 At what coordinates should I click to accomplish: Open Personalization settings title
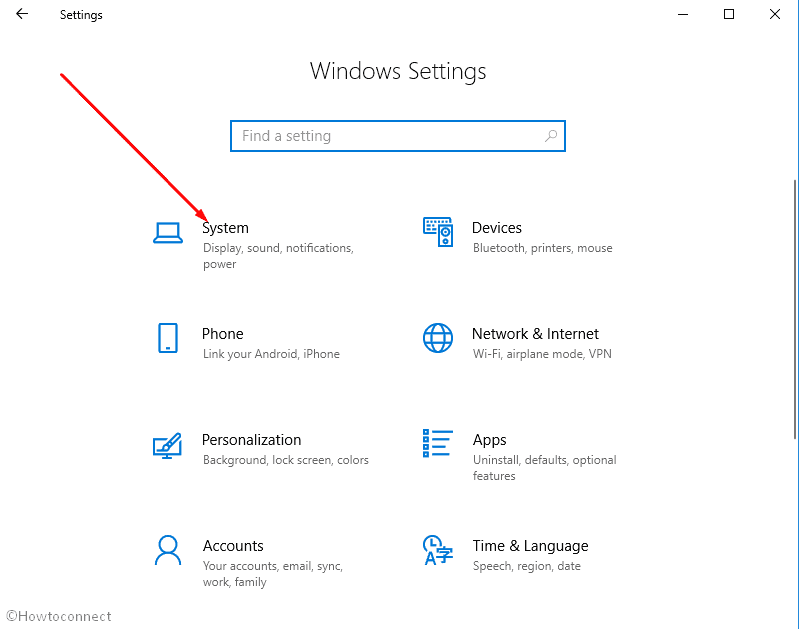(x=251, y=440)
